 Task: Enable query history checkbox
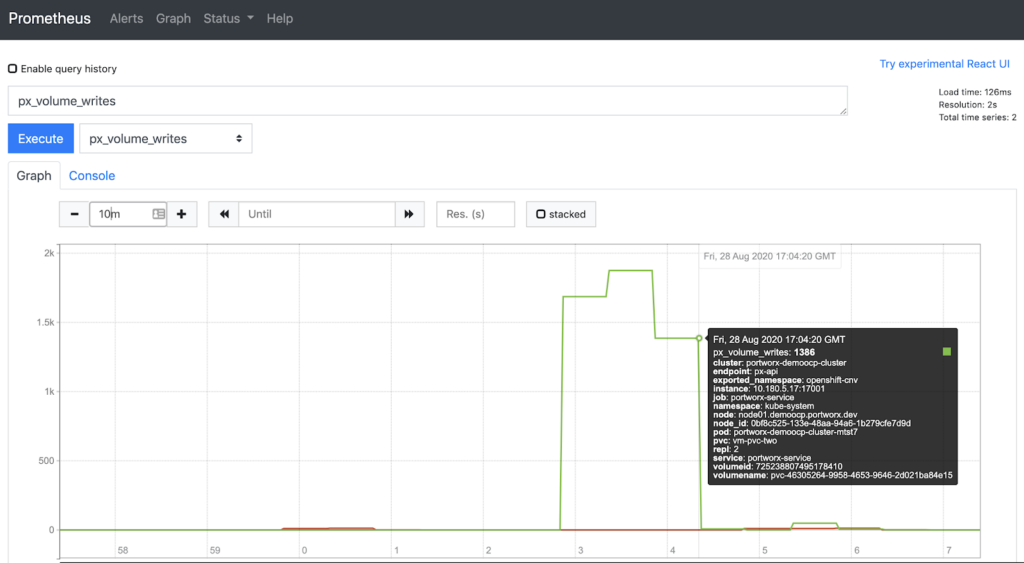(x=13, y=69)
